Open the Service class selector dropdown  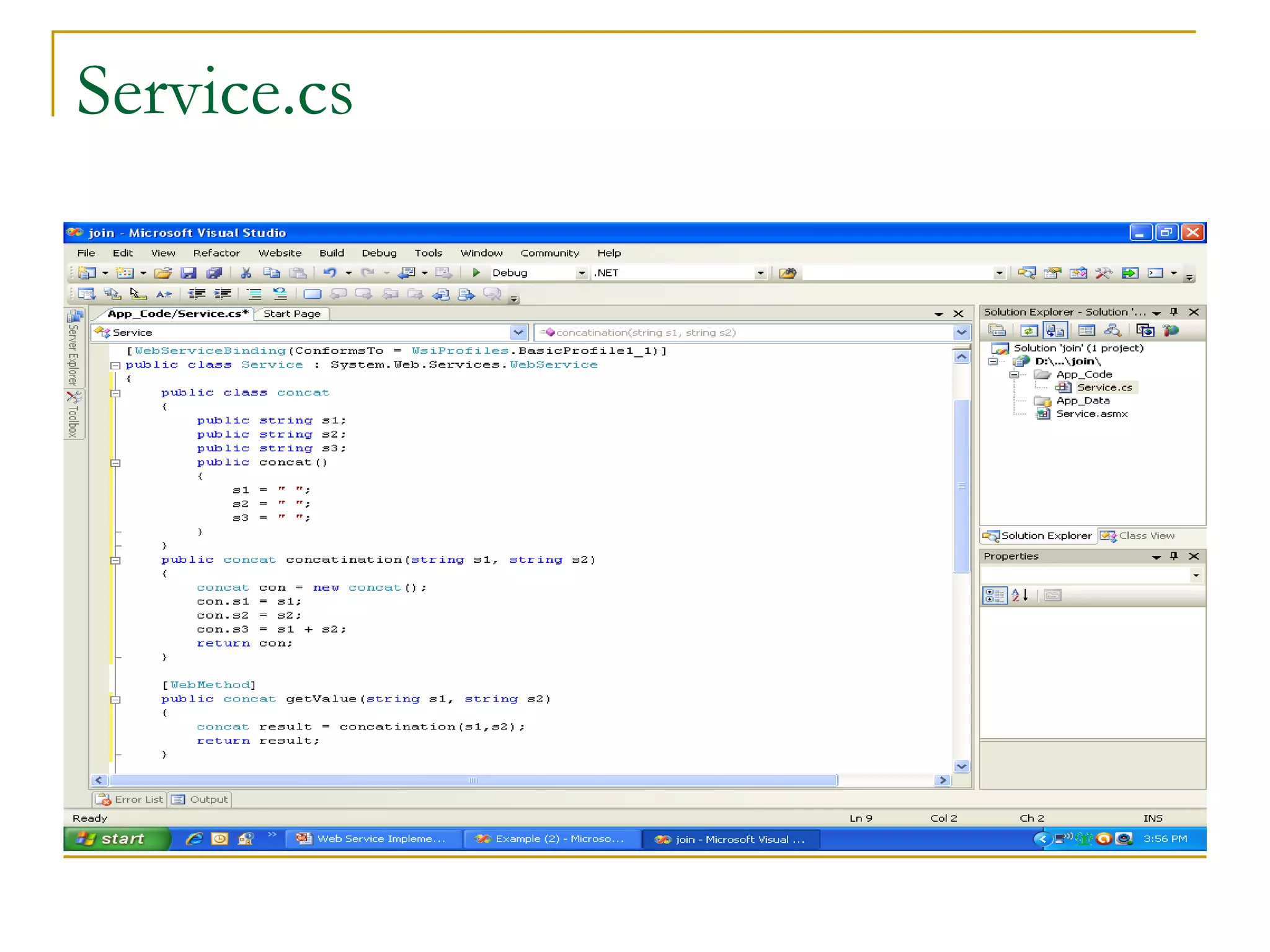pyautogui.click(x=518, y=333)
